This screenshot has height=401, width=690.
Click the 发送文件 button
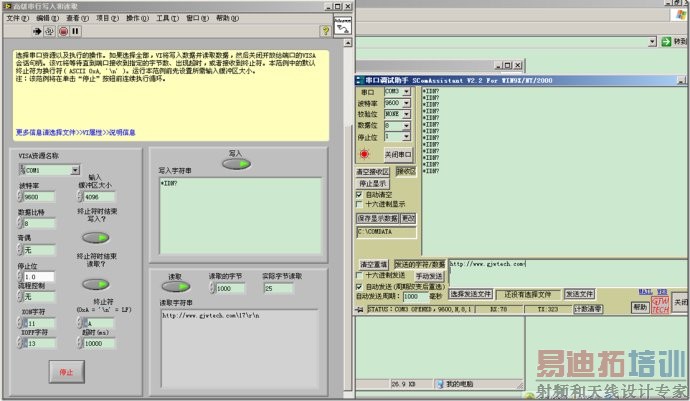[580, 294]
